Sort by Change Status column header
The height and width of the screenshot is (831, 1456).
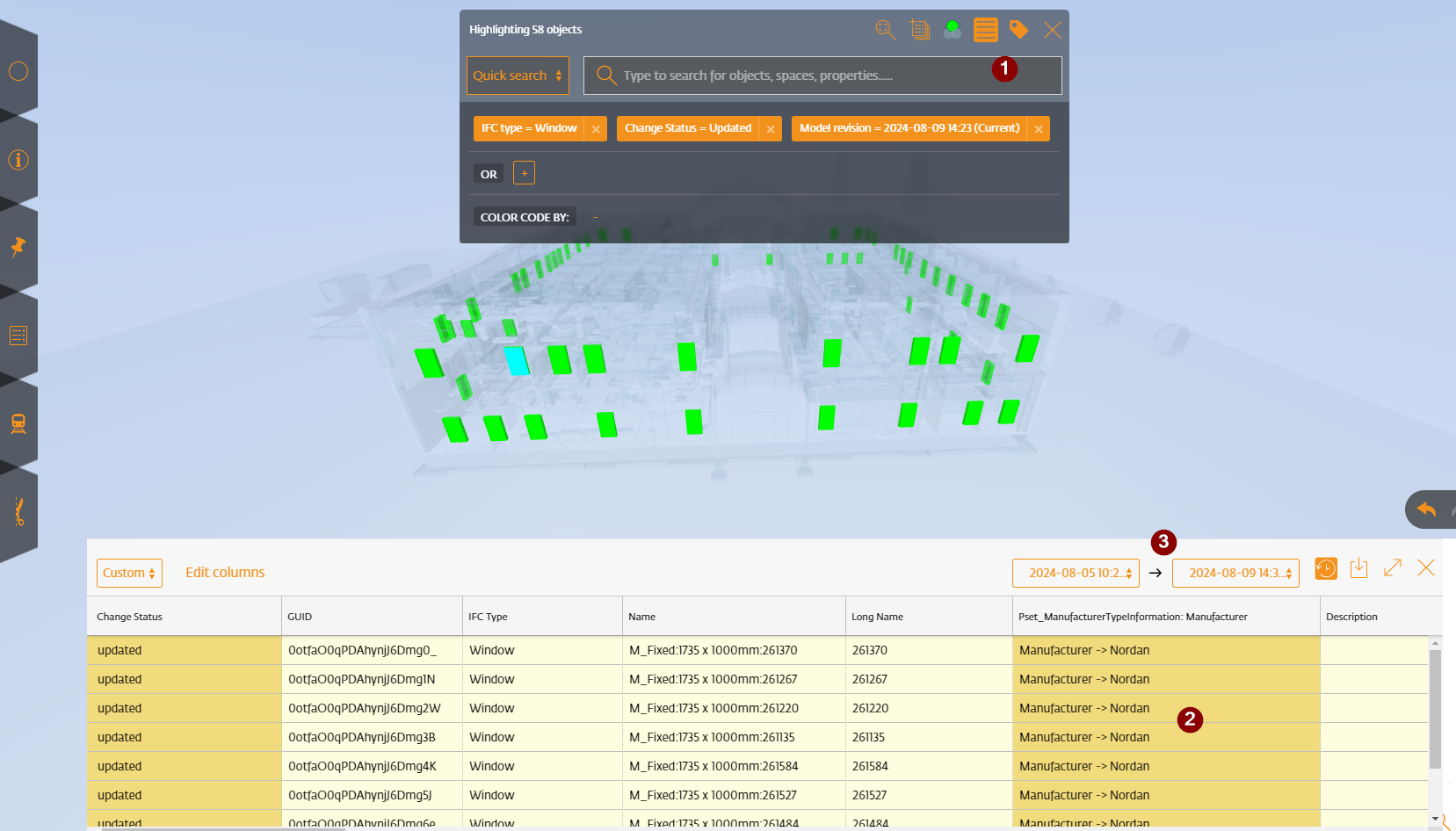point(185,617)
